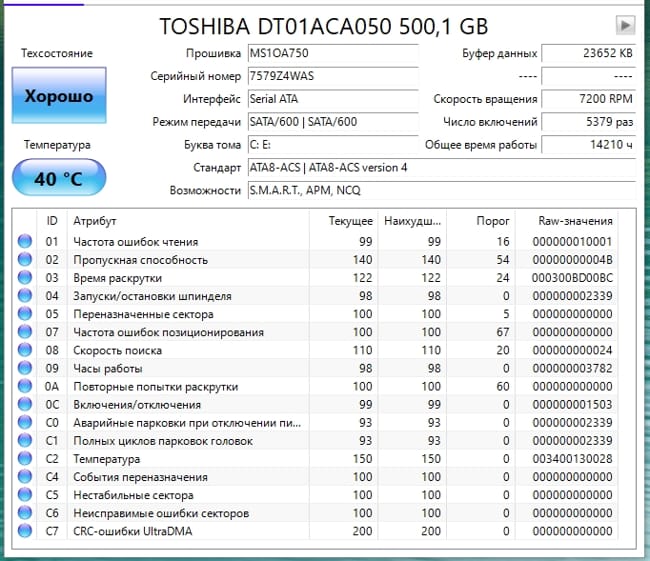Click raw value 000300BD00BC
This screenshot has width=650, height=561.
pos(572,277)
